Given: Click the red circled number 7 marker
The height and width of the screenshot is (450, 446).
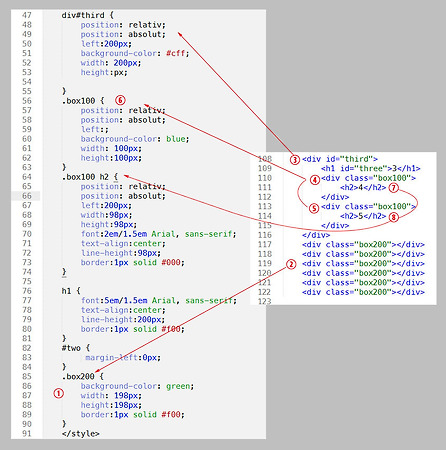Looking at the screenshot, I should coord(394,188).
